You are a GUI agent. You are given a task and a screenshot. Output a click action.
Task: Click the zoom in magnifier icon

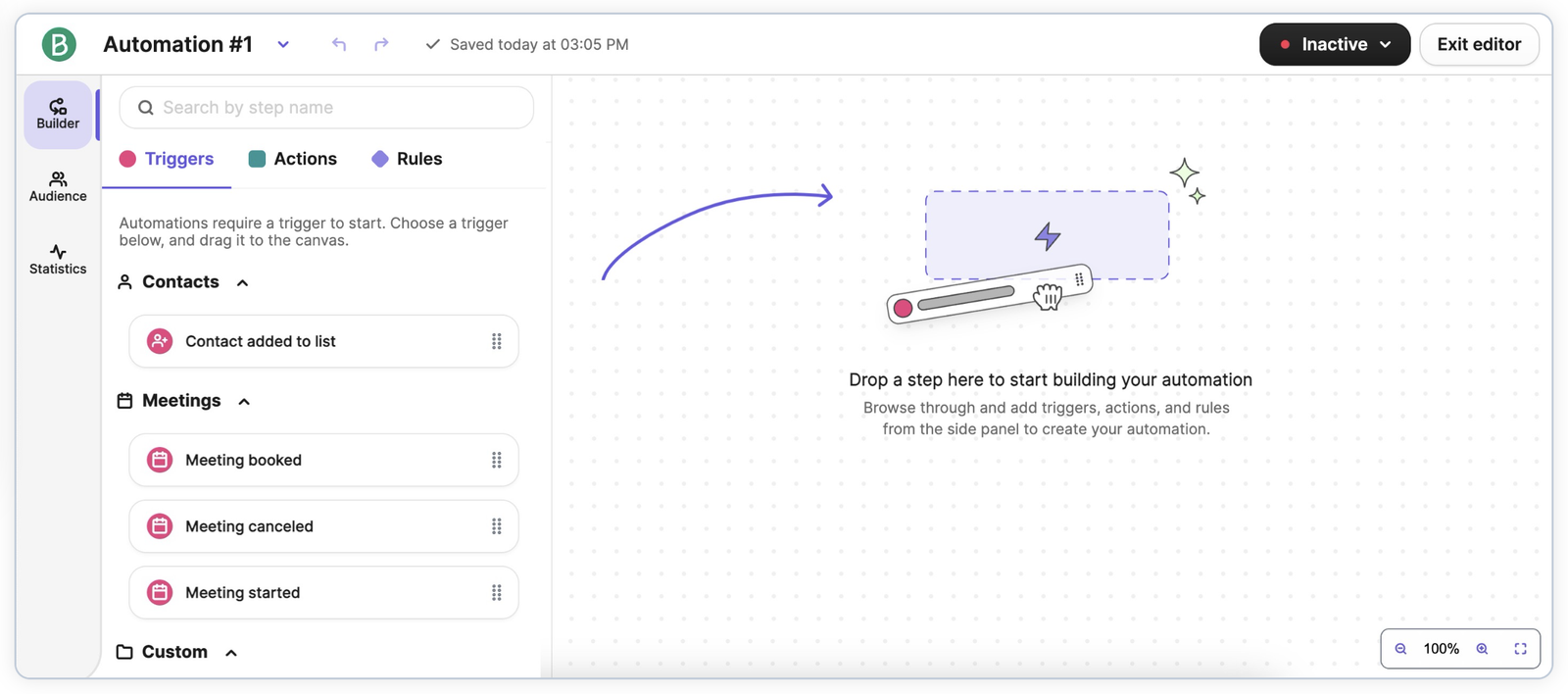pos(1483,649)
